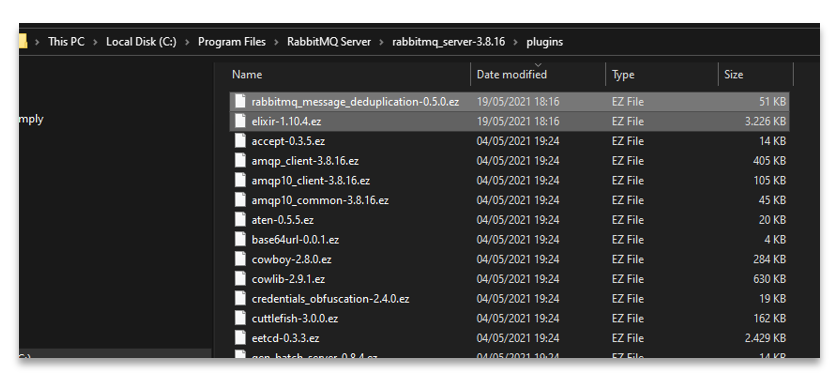
Task: Click the 51 KB size of rabbitmq_message_deduplication
Action: [772, 102]
